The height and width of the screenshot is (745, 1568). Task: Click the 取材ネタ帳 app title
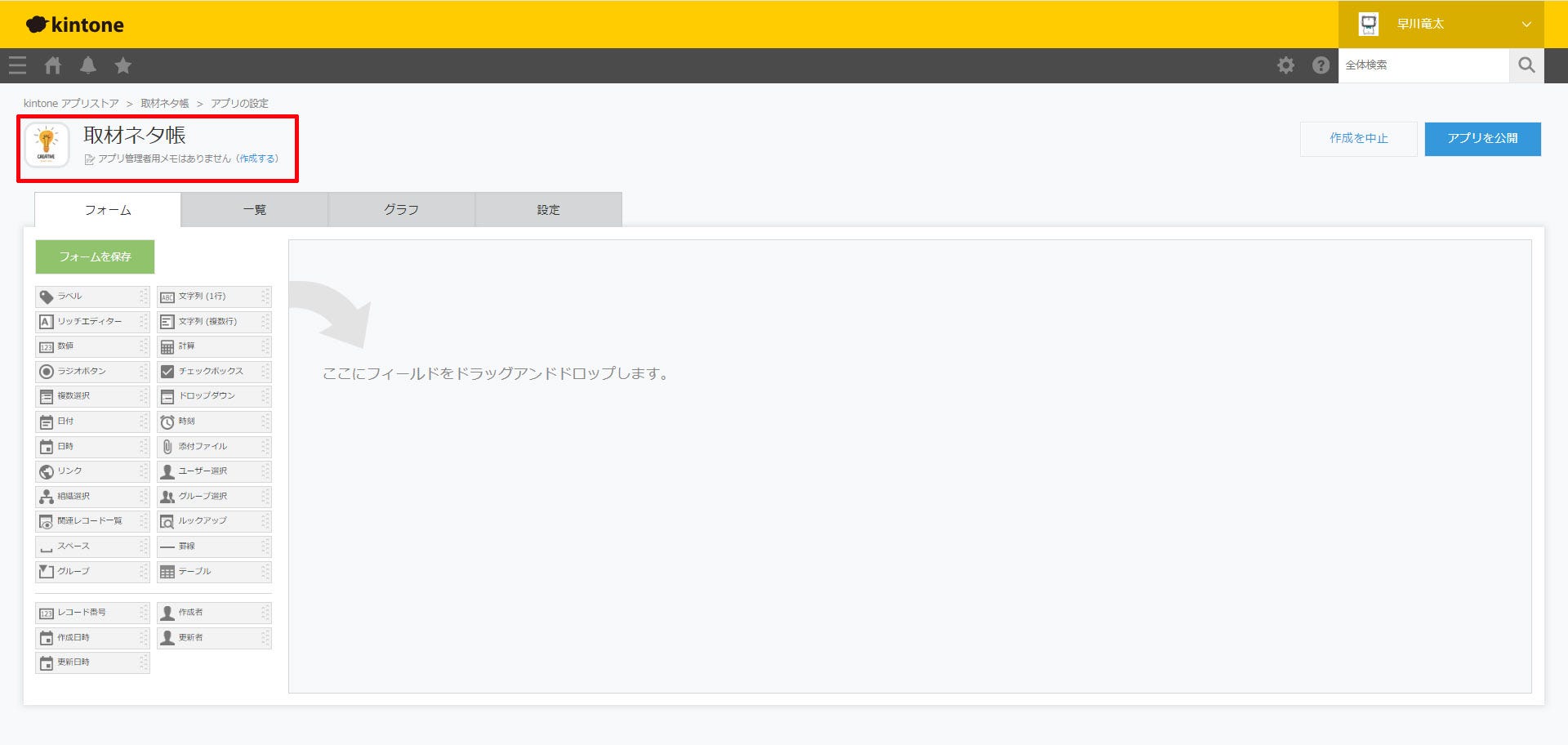135,135
